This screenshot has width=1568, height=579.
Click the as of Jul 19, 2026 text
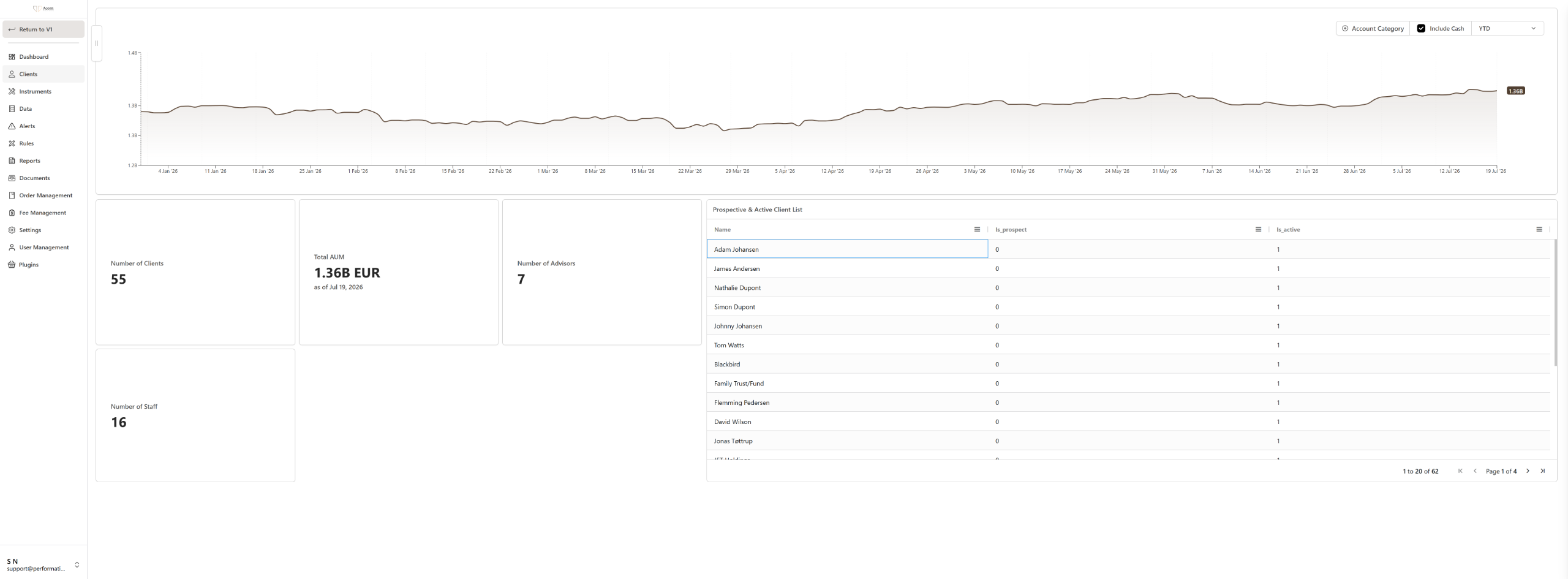(x=338, y=287)
